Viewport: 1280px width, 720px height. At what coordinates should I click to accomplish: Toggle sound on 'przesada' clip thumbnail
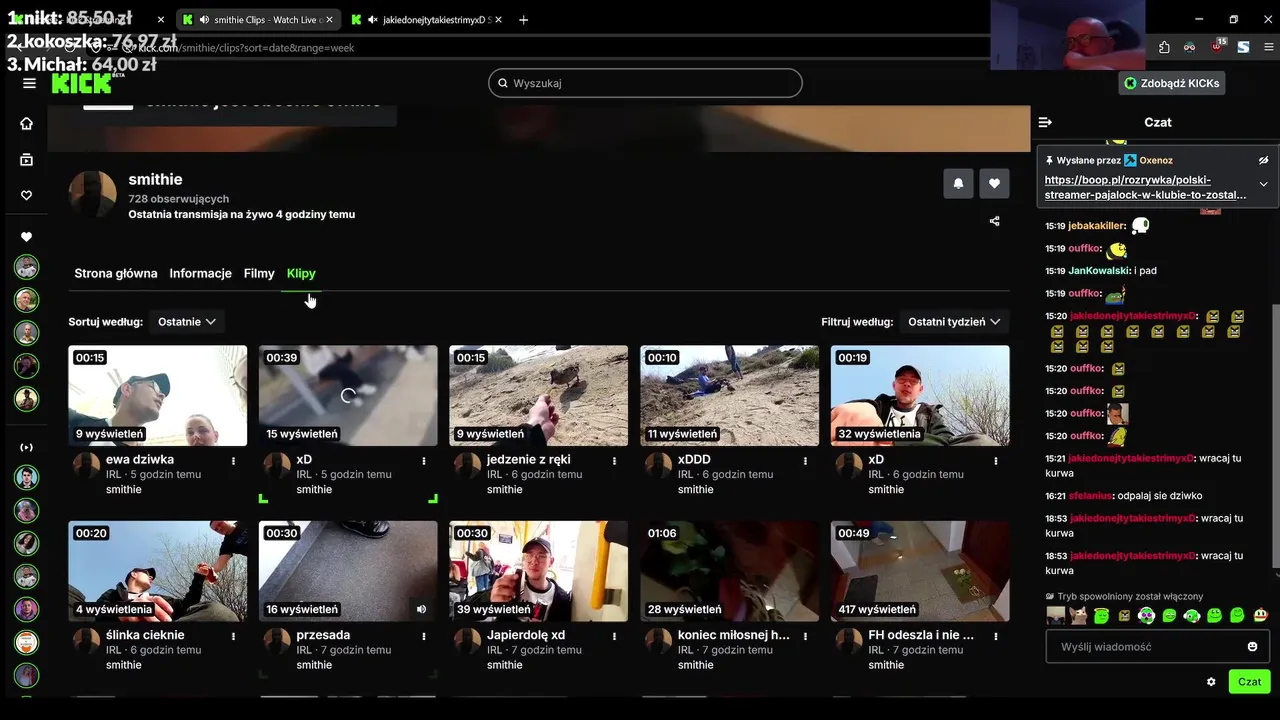point(421,609)
